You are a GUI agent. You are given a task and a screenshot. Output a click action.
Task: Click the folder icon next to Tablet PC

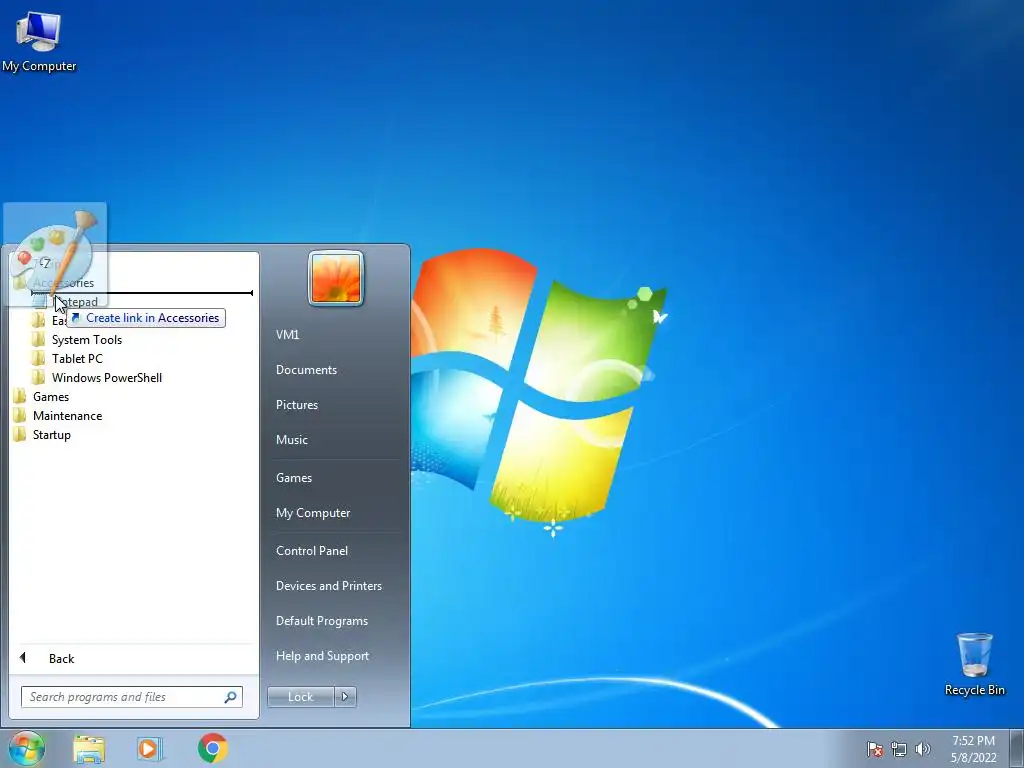[x=39, y=359]
